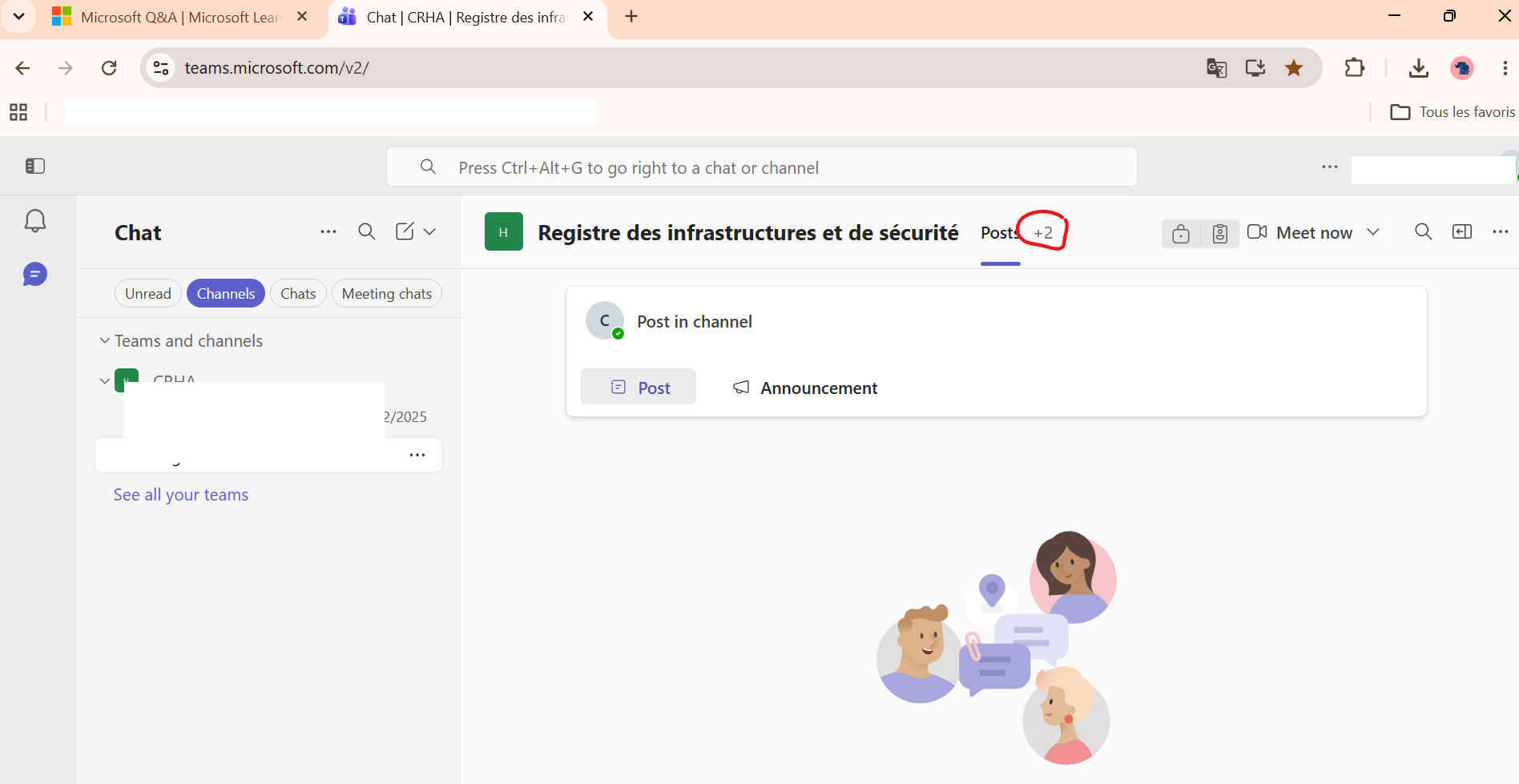The height and width of the screenshot is (784, 1519).
Task: Open the selected channel row's ellipsis menu
Action: [x=417, y=455]
